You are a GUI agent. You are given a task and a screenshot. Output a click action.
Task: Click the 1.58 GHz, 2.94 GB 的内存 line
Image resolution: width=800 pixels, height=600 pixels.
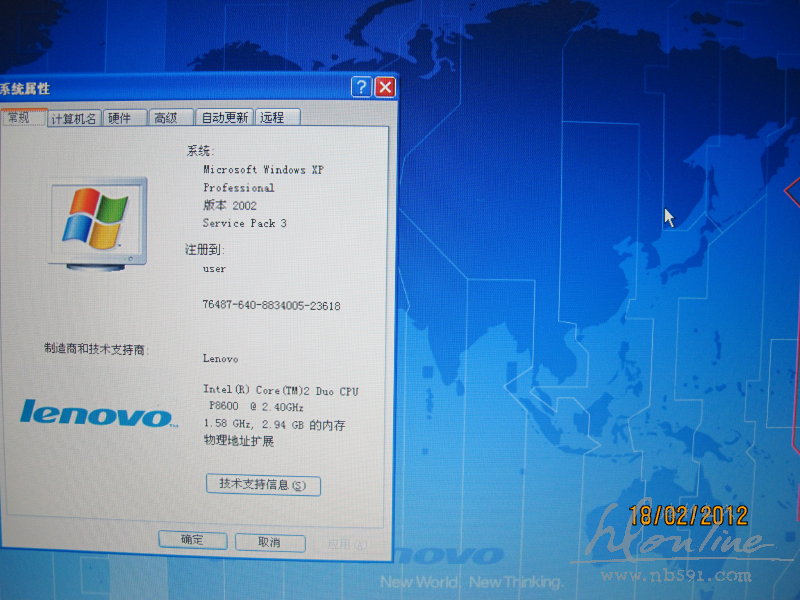pyautogui.click(x=274, y=424)
